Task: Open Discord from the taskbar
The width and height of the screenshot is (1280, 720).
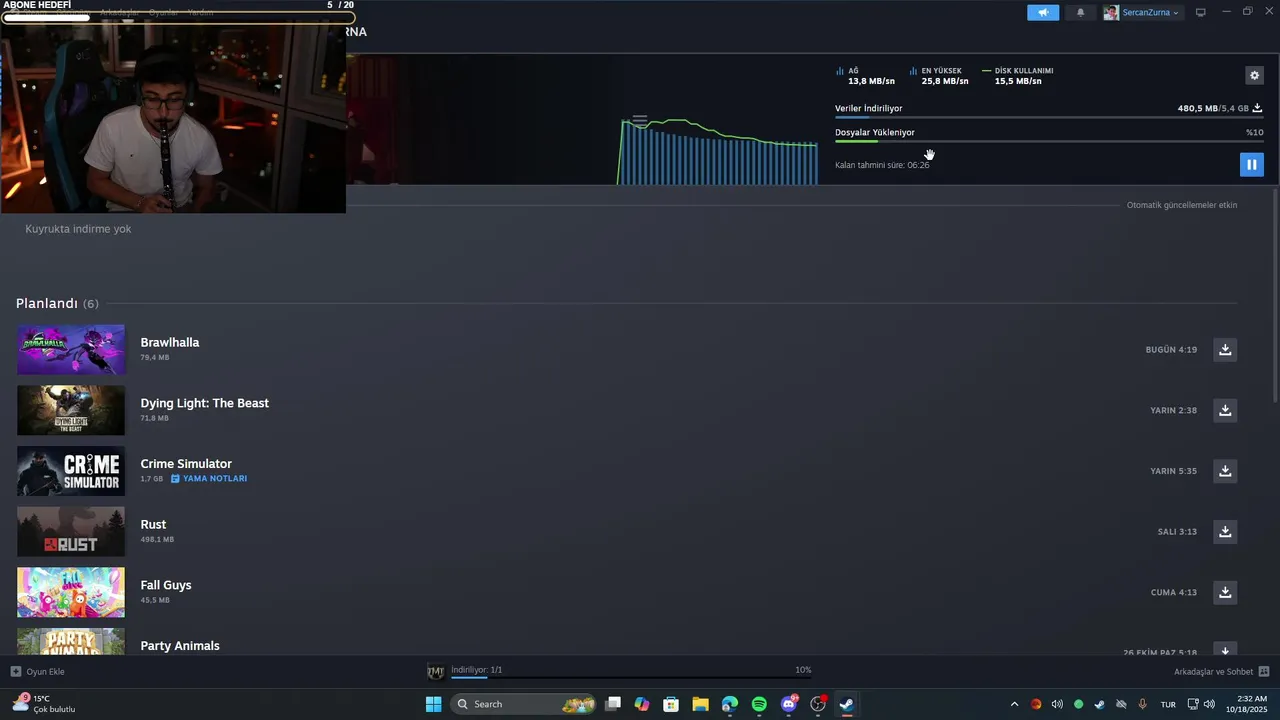Action: point(789,704)
